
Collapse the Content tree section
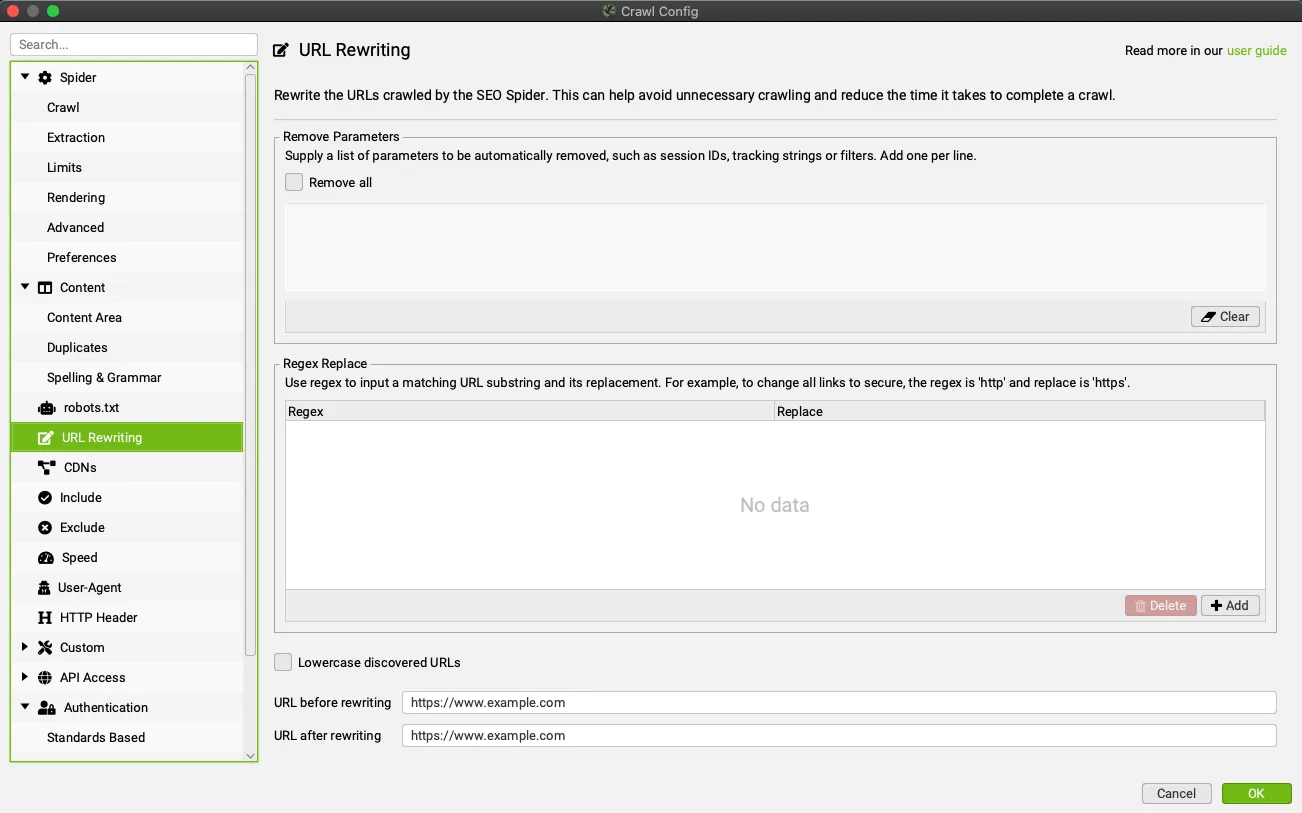click(25, 287)
